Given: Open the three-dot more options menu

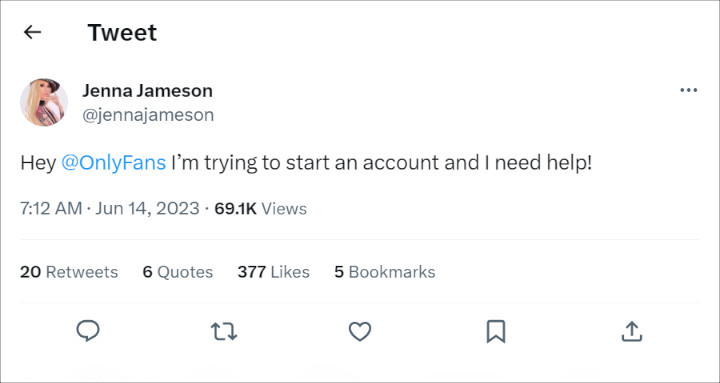Looking at the screenshot, I should pos(688,90).
